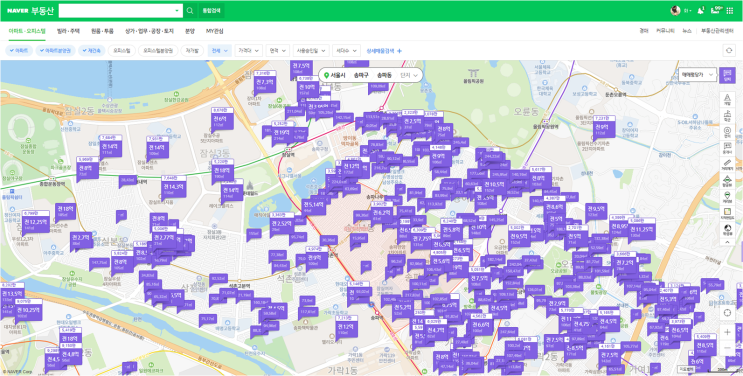Enable the 재개발 filter chip
The image size is (743, 376).
pyautogui.click(x=192, y=51)
